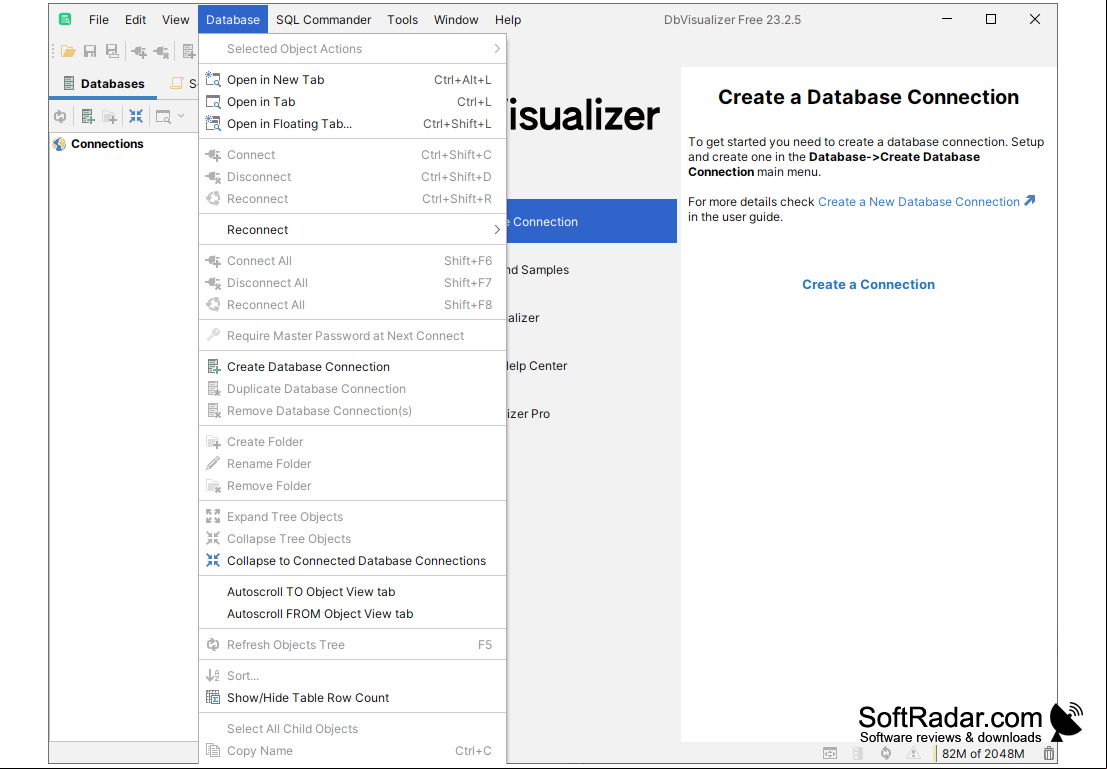
Task: Click the Copy Name menu item
Action: [352, 751]
